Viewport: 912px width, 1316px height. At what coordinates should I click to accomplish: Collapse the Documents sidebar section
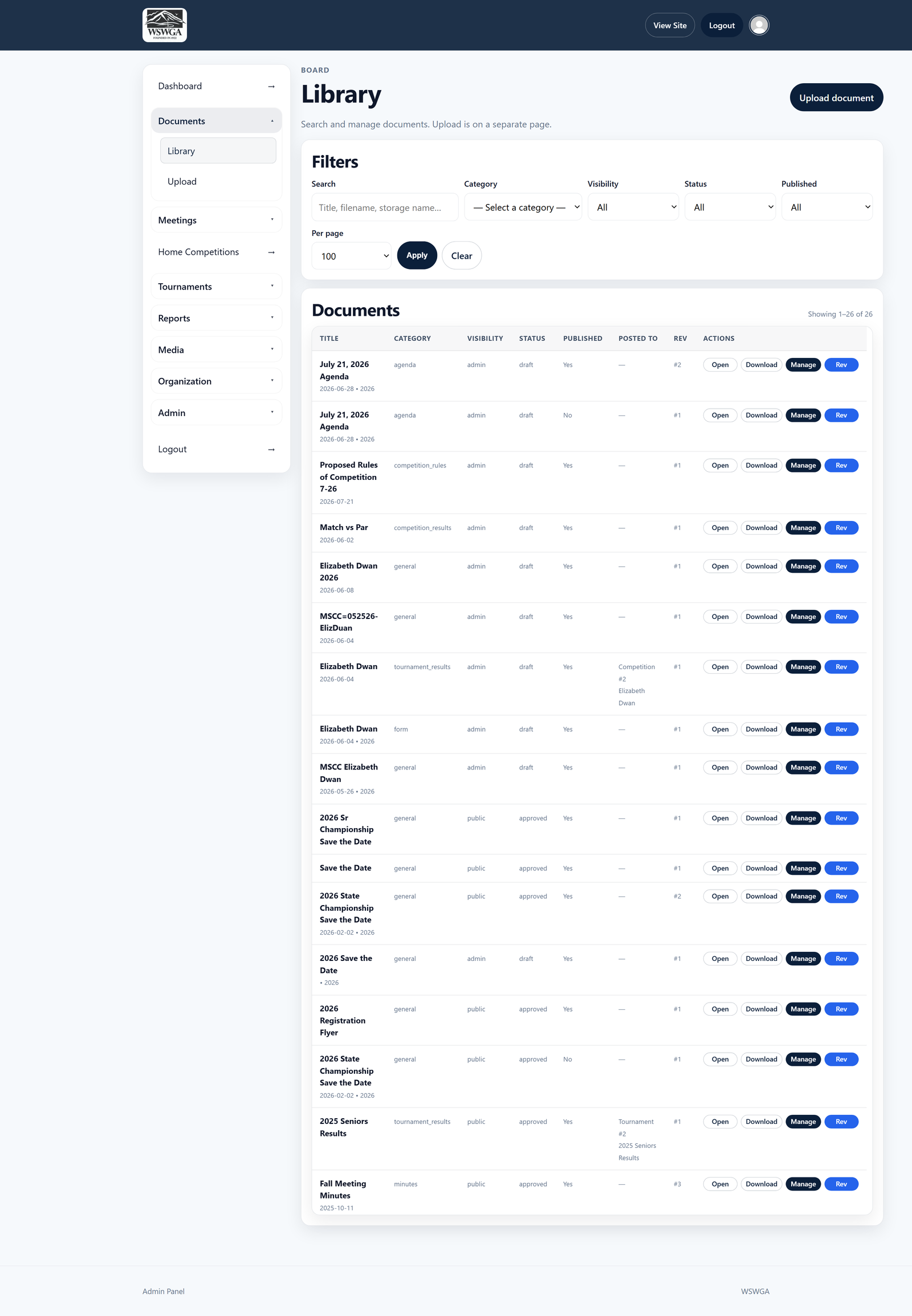216,121
